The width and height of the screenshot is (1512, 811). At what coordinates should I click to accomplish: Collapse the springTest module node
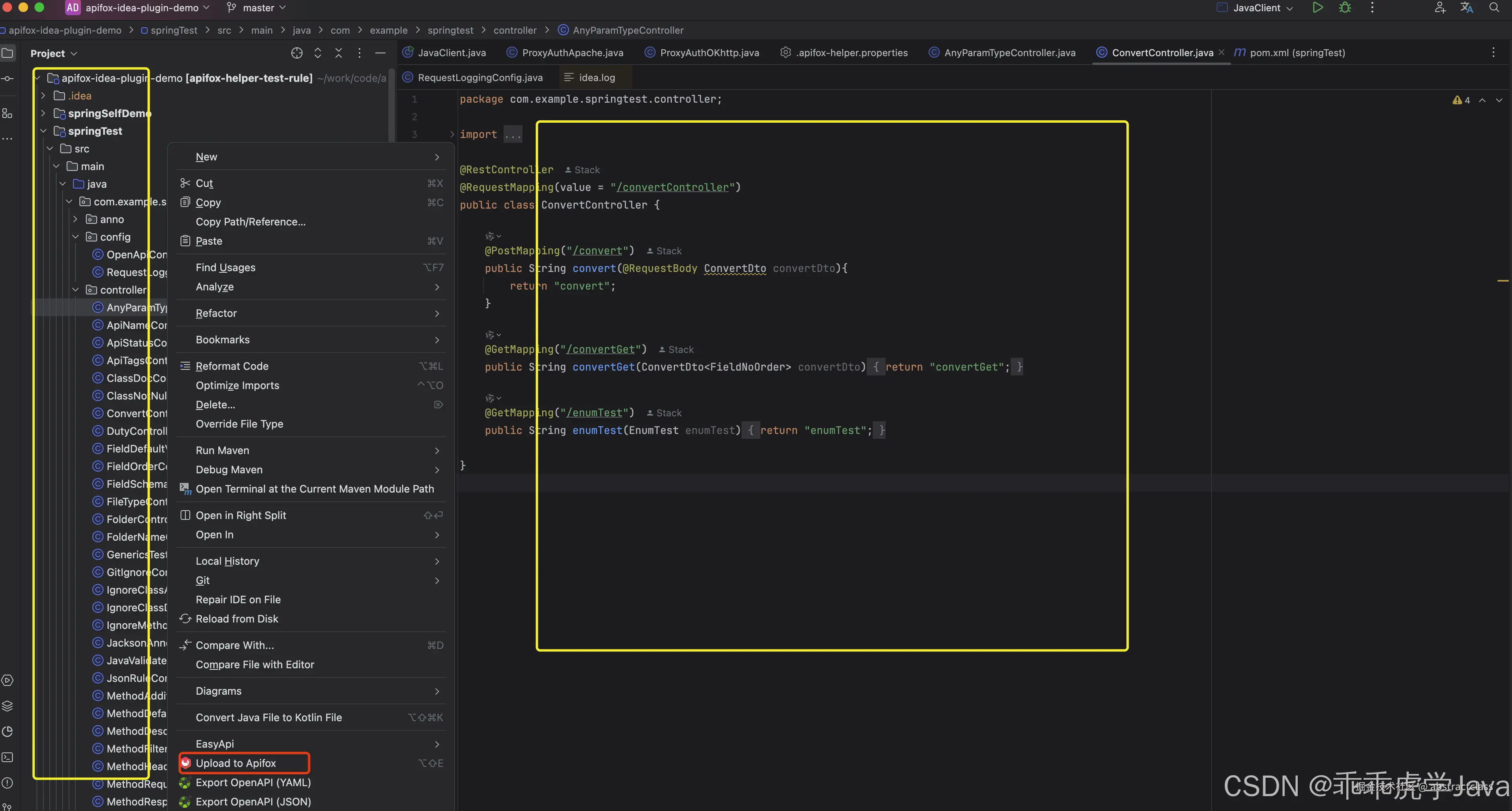tap(43, 131)
